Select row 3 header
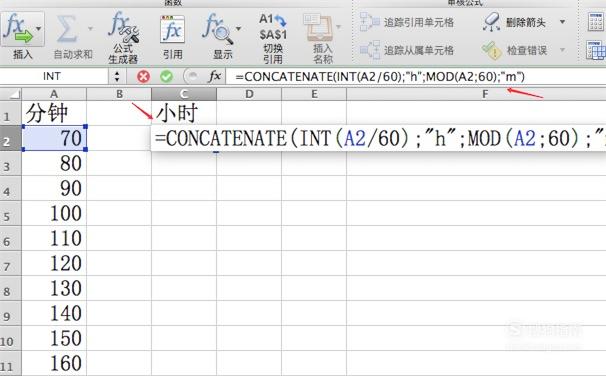 coord(11,163)
